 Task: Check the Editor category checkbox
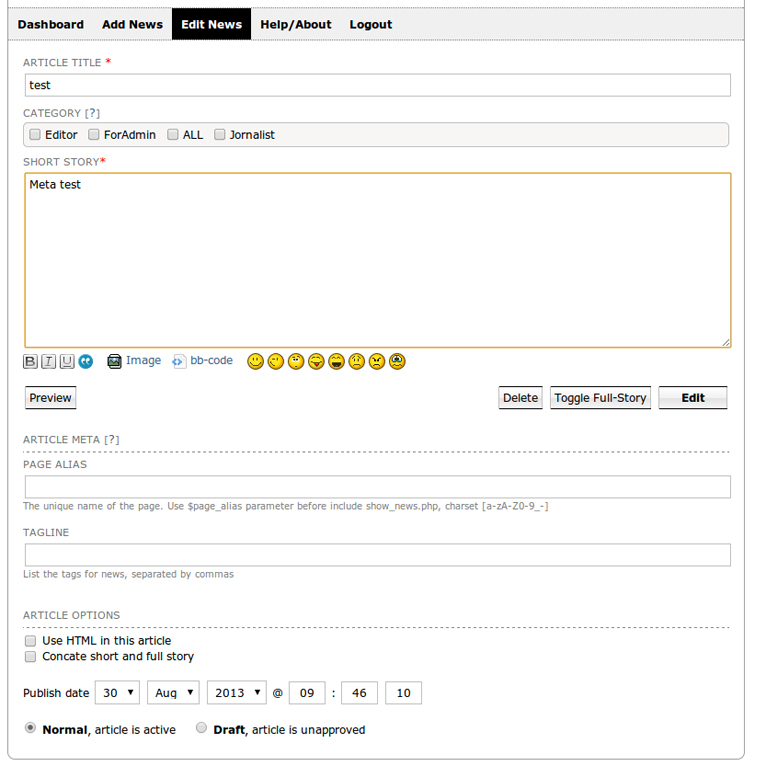(x=35, y=135)
